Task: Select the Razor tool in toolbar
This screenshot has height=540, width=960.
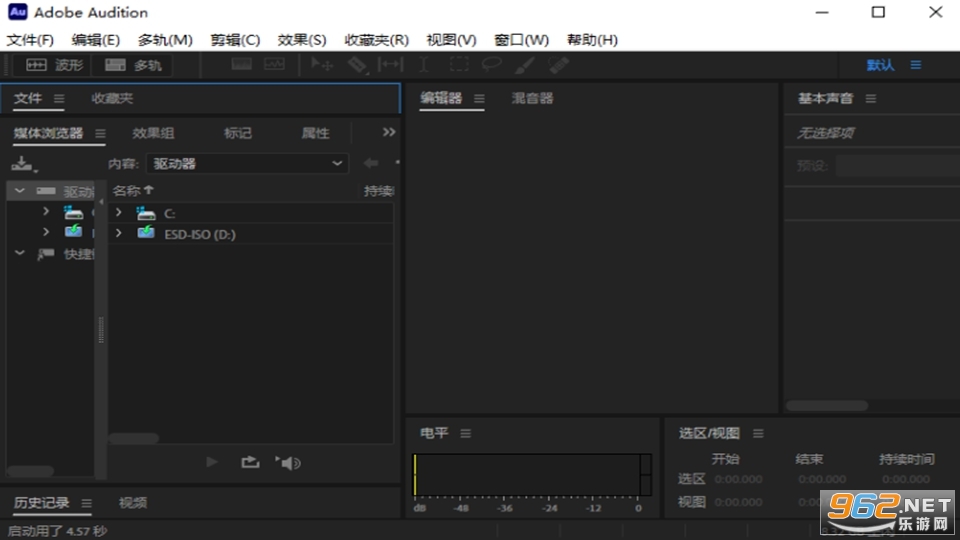Action: 357,64
